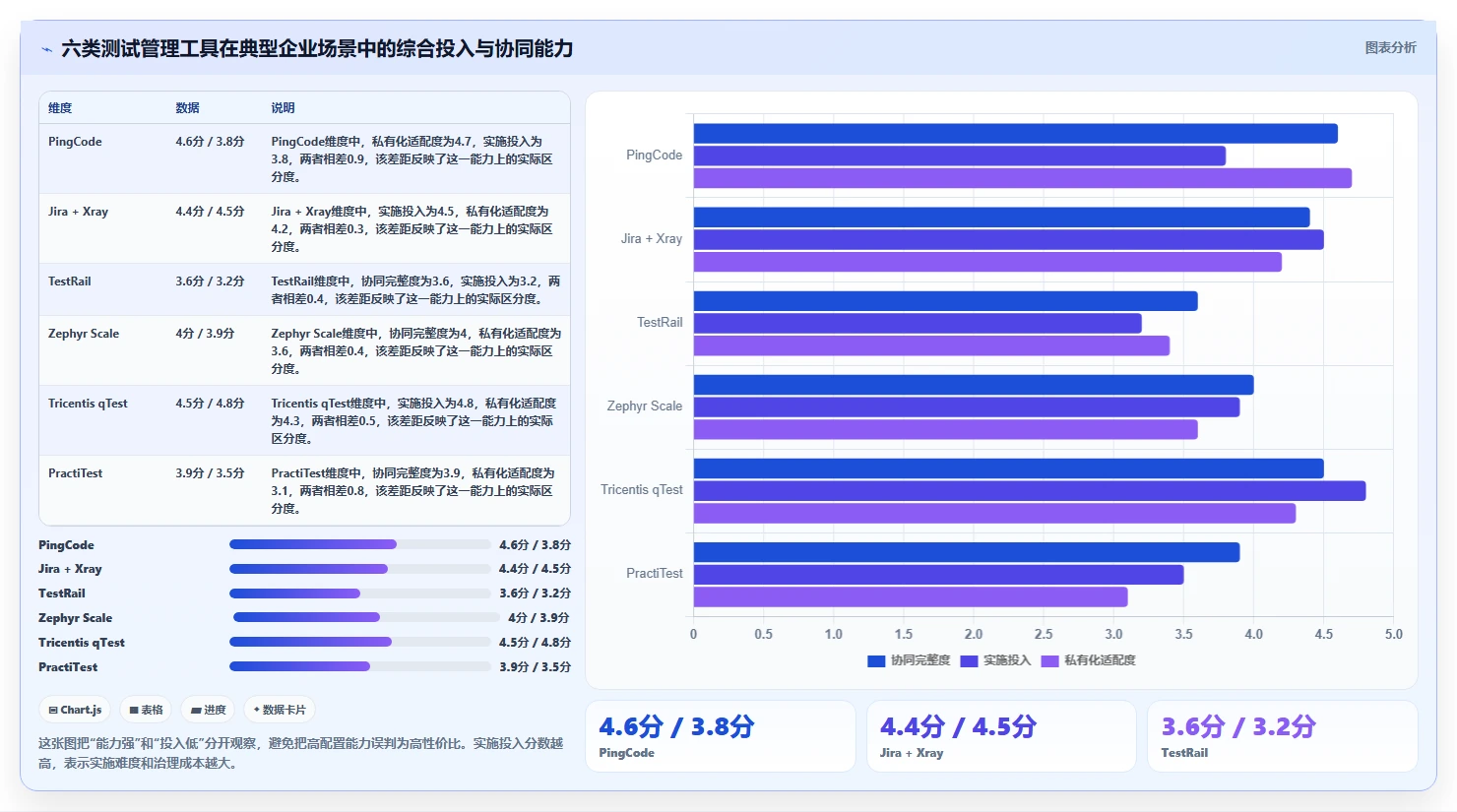Image resolution: width=1457 pixels, height=812 pixels.
Task: Click the Tricentis qTest label on the chart's vertical axis
Action: (642, 490)
